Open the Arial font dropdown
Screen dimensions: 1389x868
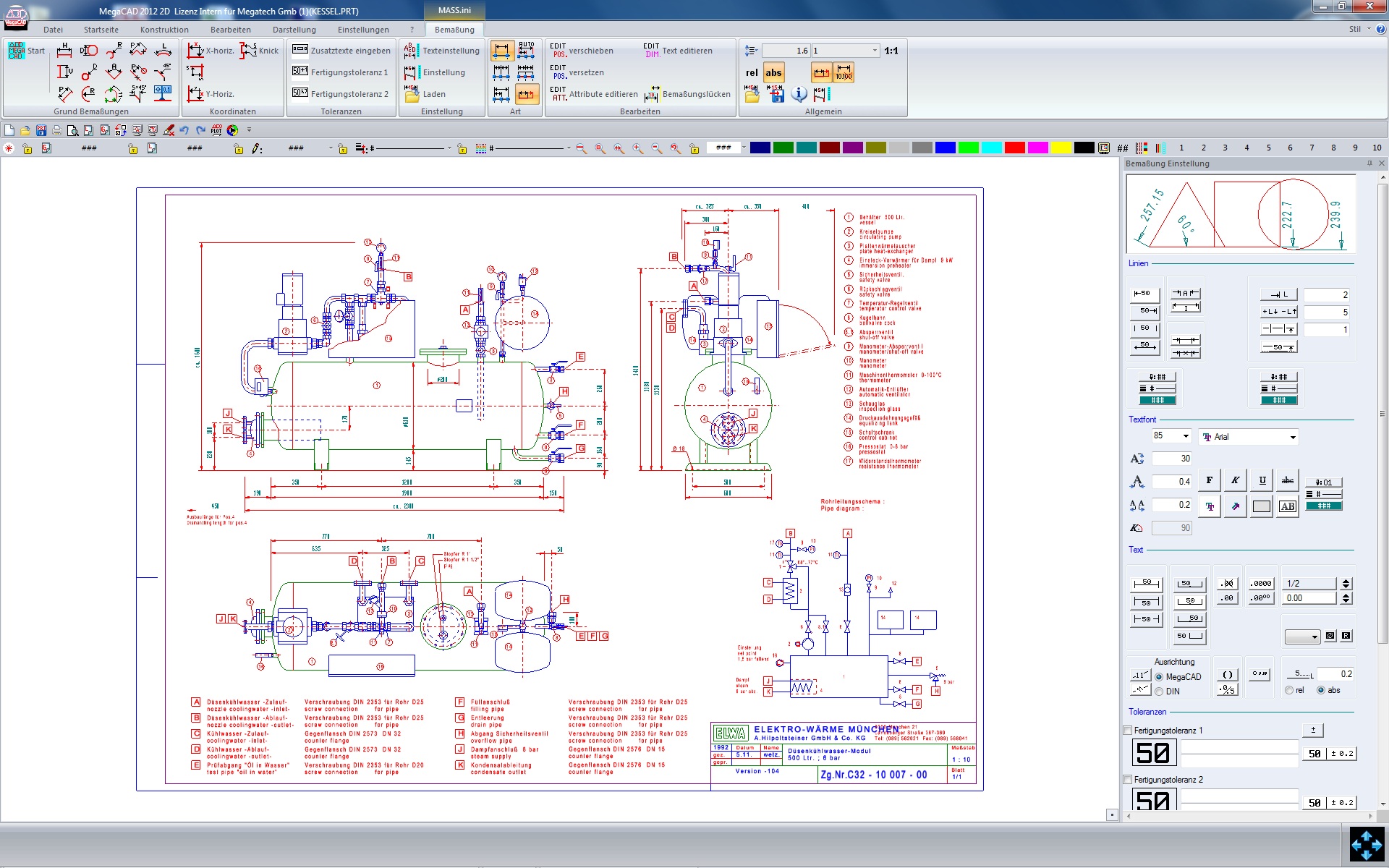(x=1292, y=437)
